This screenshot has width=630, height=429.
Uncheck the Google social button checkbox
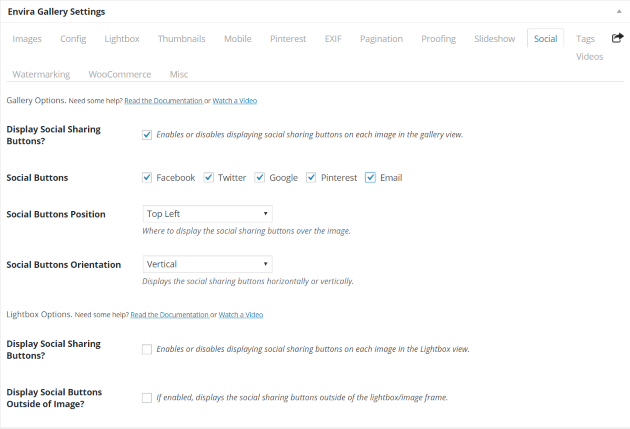click(x=260, y=177)
